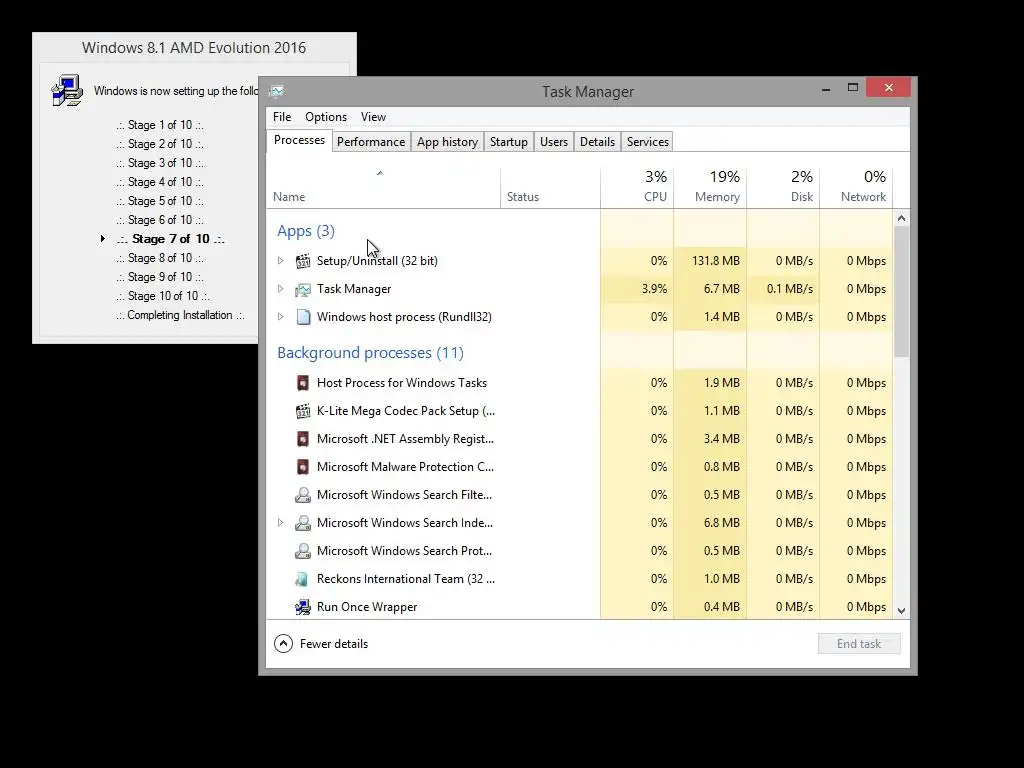The width and height of the screenshot is (1024, 768).
Task: Switch to the Users tab
Action: (x=554, y=142)
